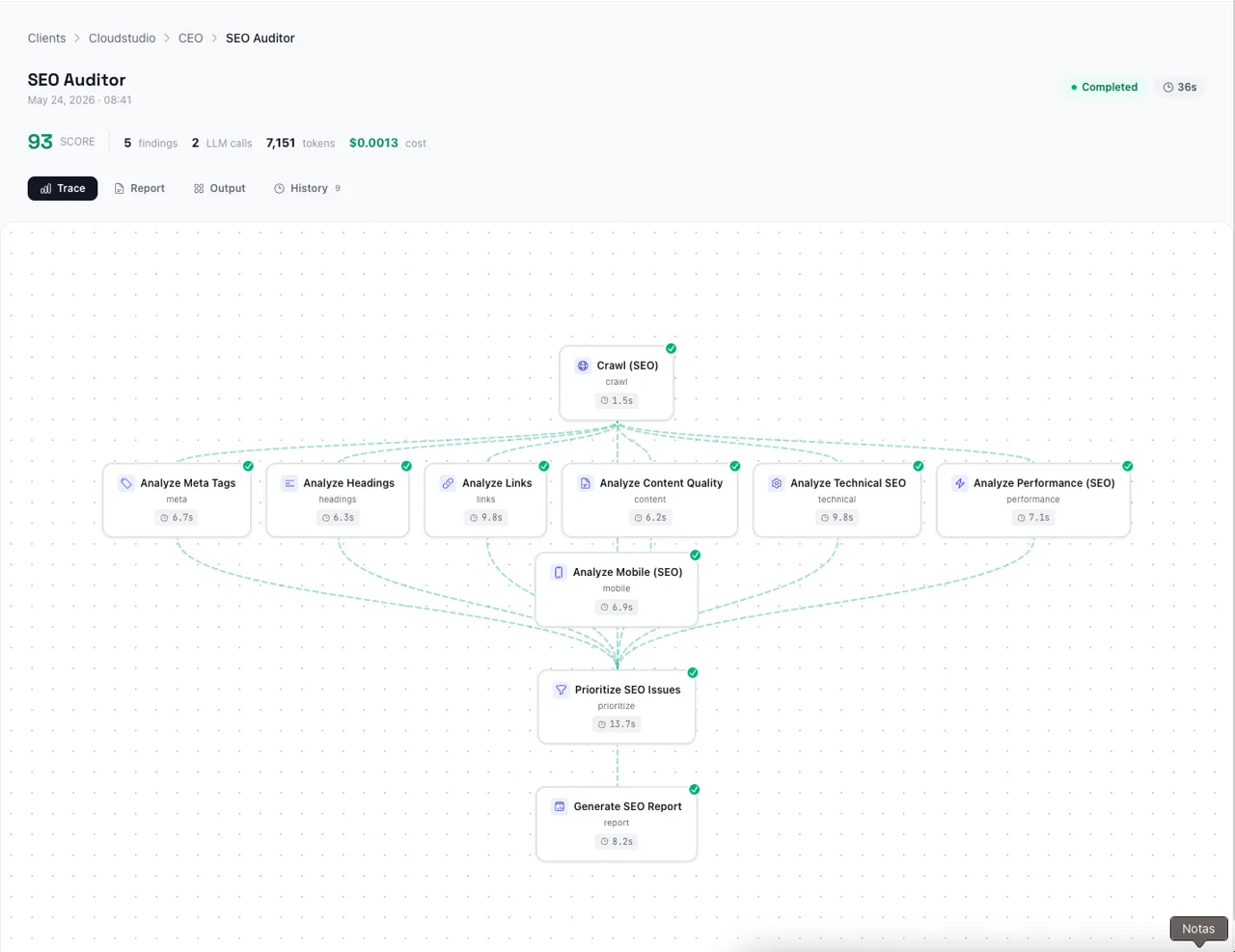
Task: Click the phone icon in Analyze Mobile node
Action: pos(558,572)
